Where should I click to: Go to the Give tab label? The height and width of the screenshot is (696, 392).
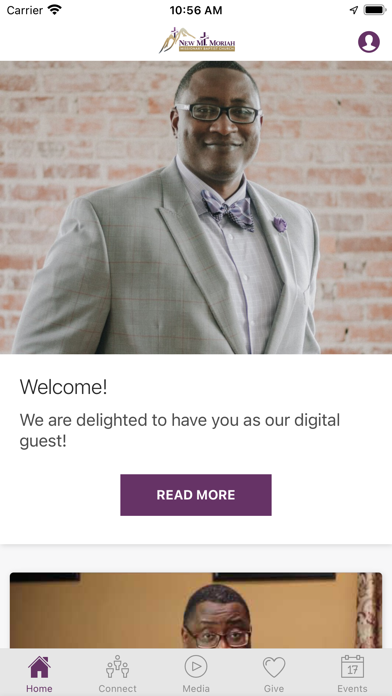click(x=274, y=688)
